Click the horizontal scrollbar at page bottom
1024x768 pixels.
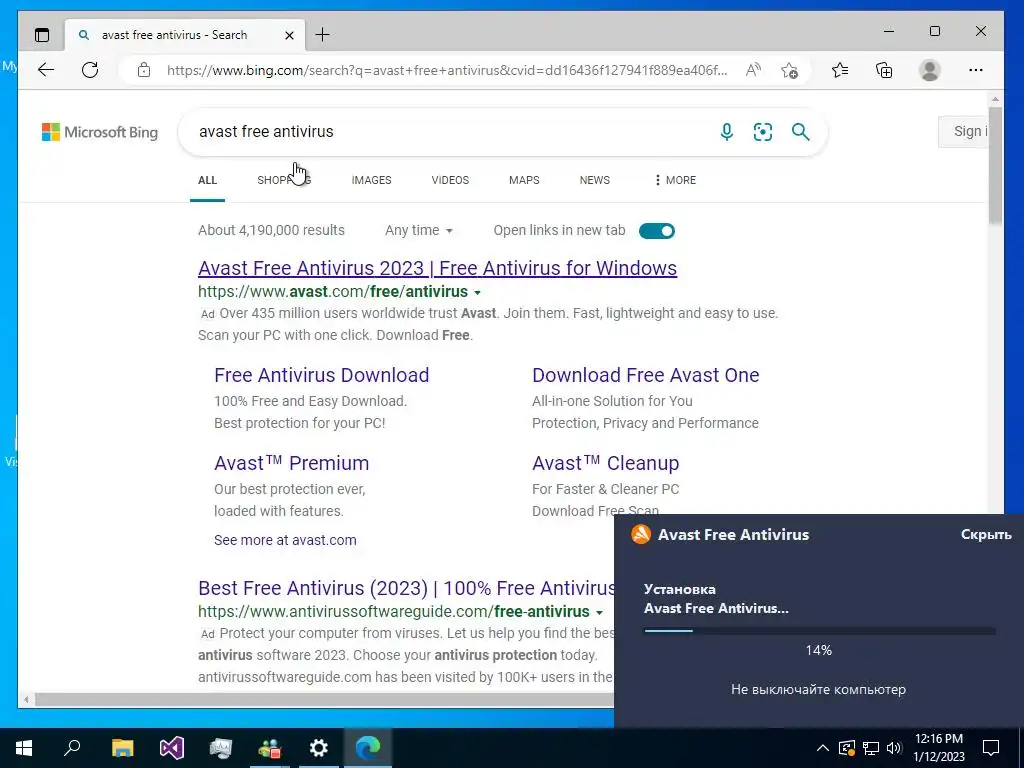pos(325,699)
